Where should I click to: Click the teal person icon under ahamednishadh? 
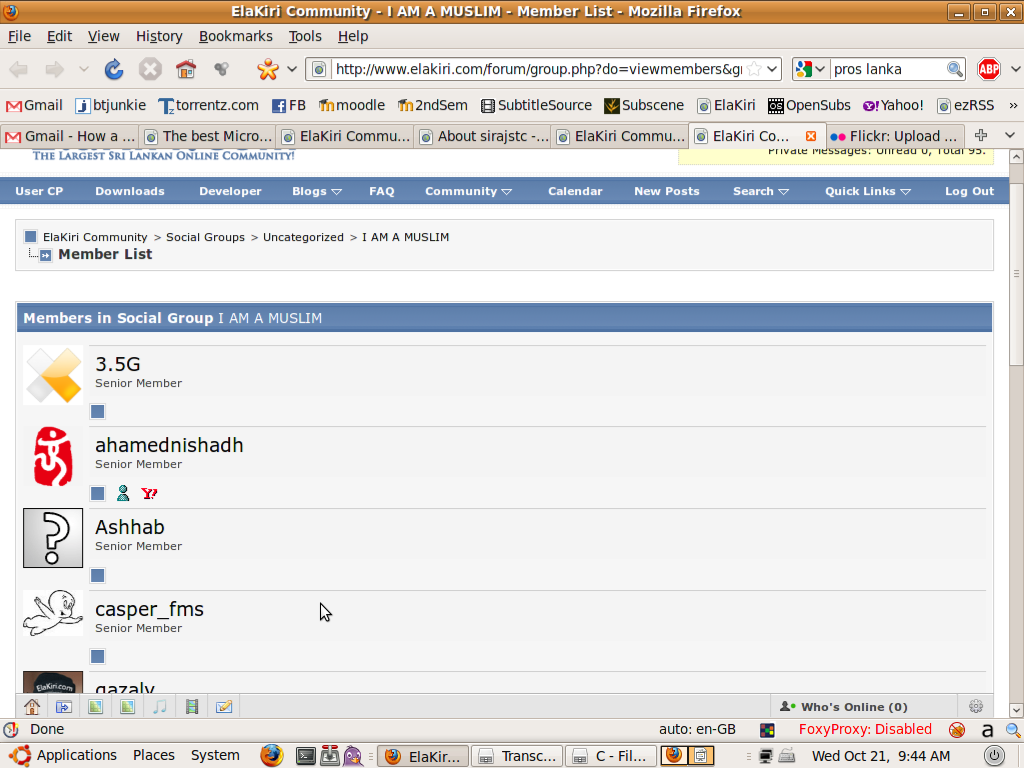[x=123, y=493]
